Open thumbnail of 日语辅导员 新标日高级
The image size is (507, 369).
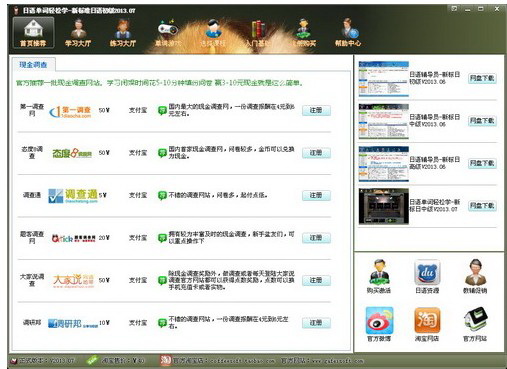384,163
